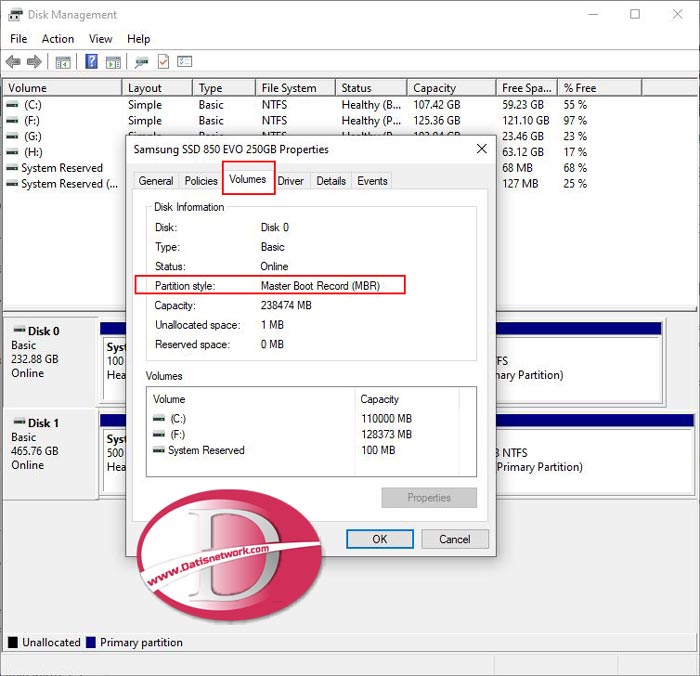Click the Back arrow toolbar icon

(x=13, y=62)
